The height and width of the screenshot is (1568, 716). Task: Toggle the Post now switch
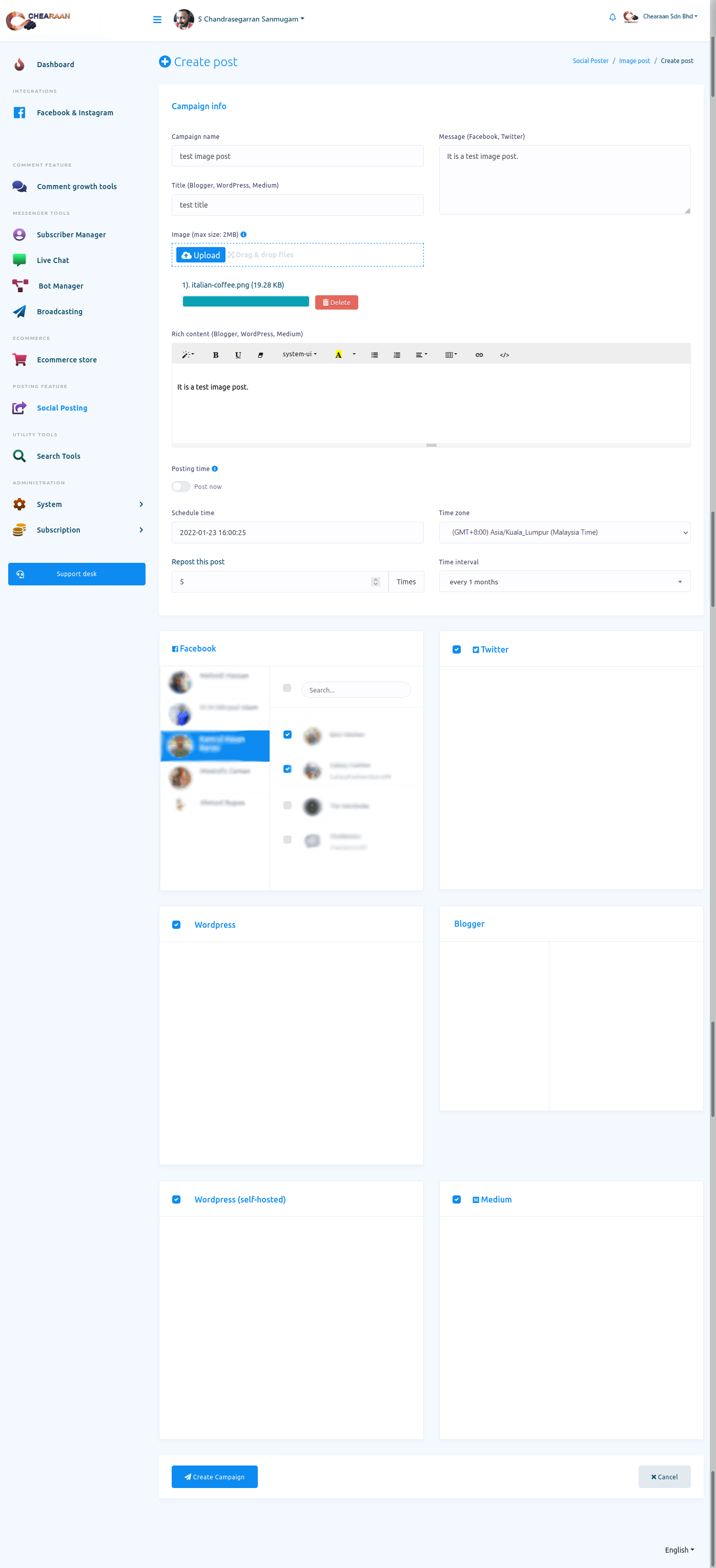click(181, 486)
